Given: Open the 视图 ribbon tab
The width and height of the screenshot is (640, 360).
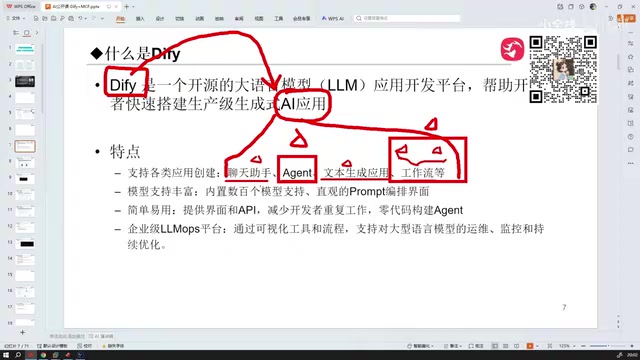Looking at the screenshot, I should (259, 19).
